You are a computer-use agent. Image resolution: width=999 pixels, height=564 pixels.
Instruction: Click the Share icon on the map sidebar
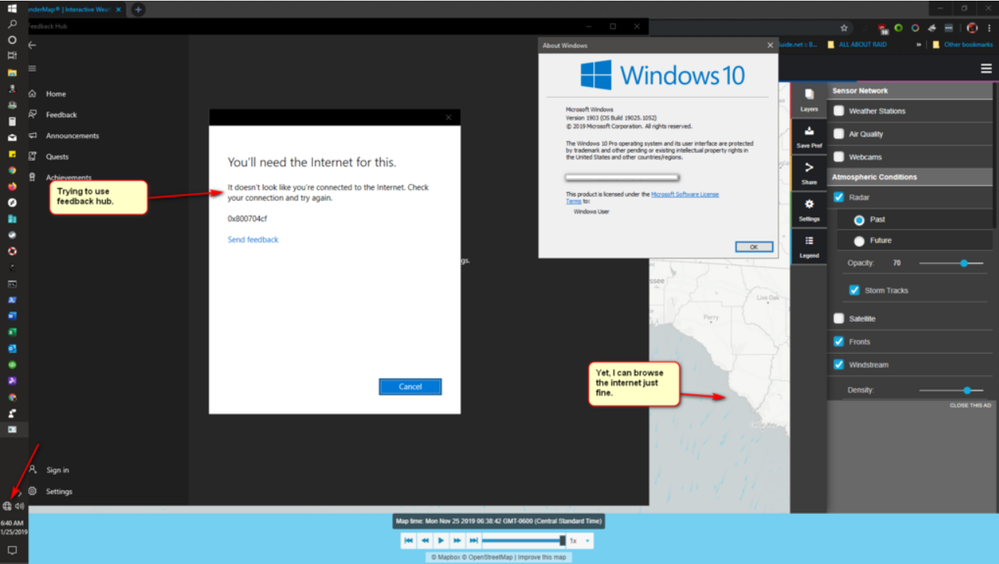tap(809, 173)
